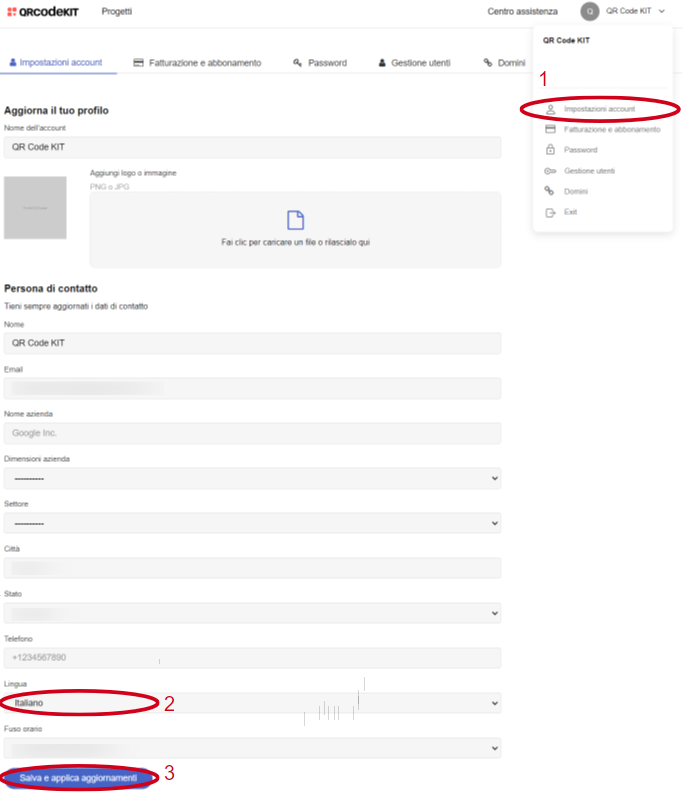This screenshot has height=801, width=683.
Task: Click the Nome contact input field
Action: (252, 343)
